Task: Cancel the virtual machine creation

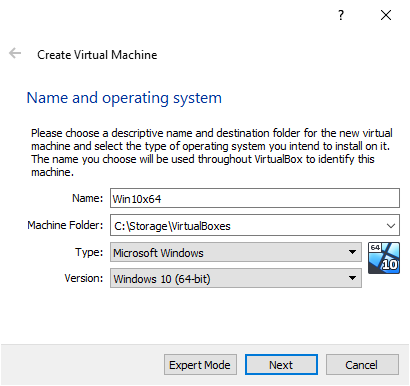Action: click(x=362, y=365)
